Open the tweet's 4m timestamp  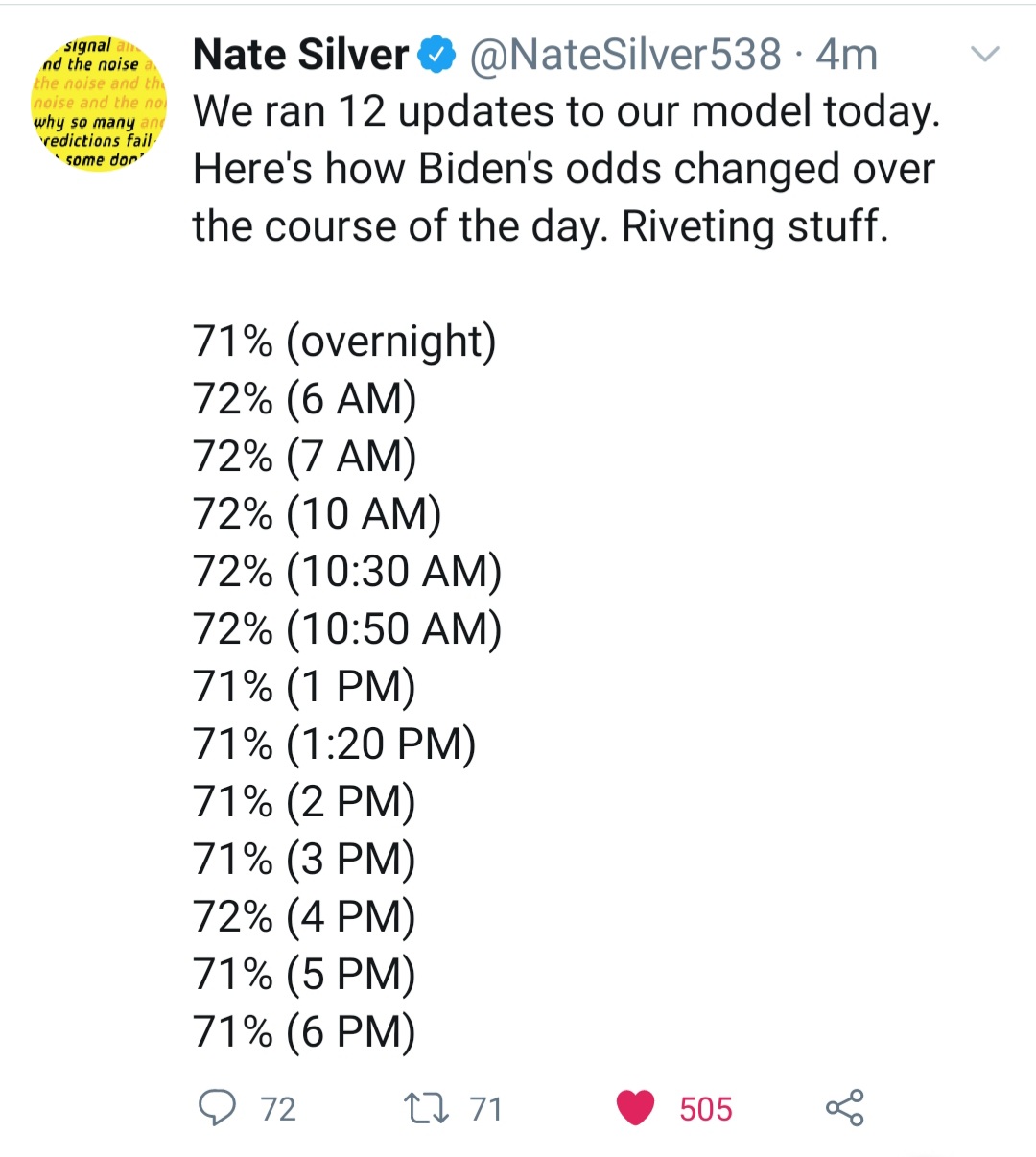pyautogui.click(x=846, y=55)
